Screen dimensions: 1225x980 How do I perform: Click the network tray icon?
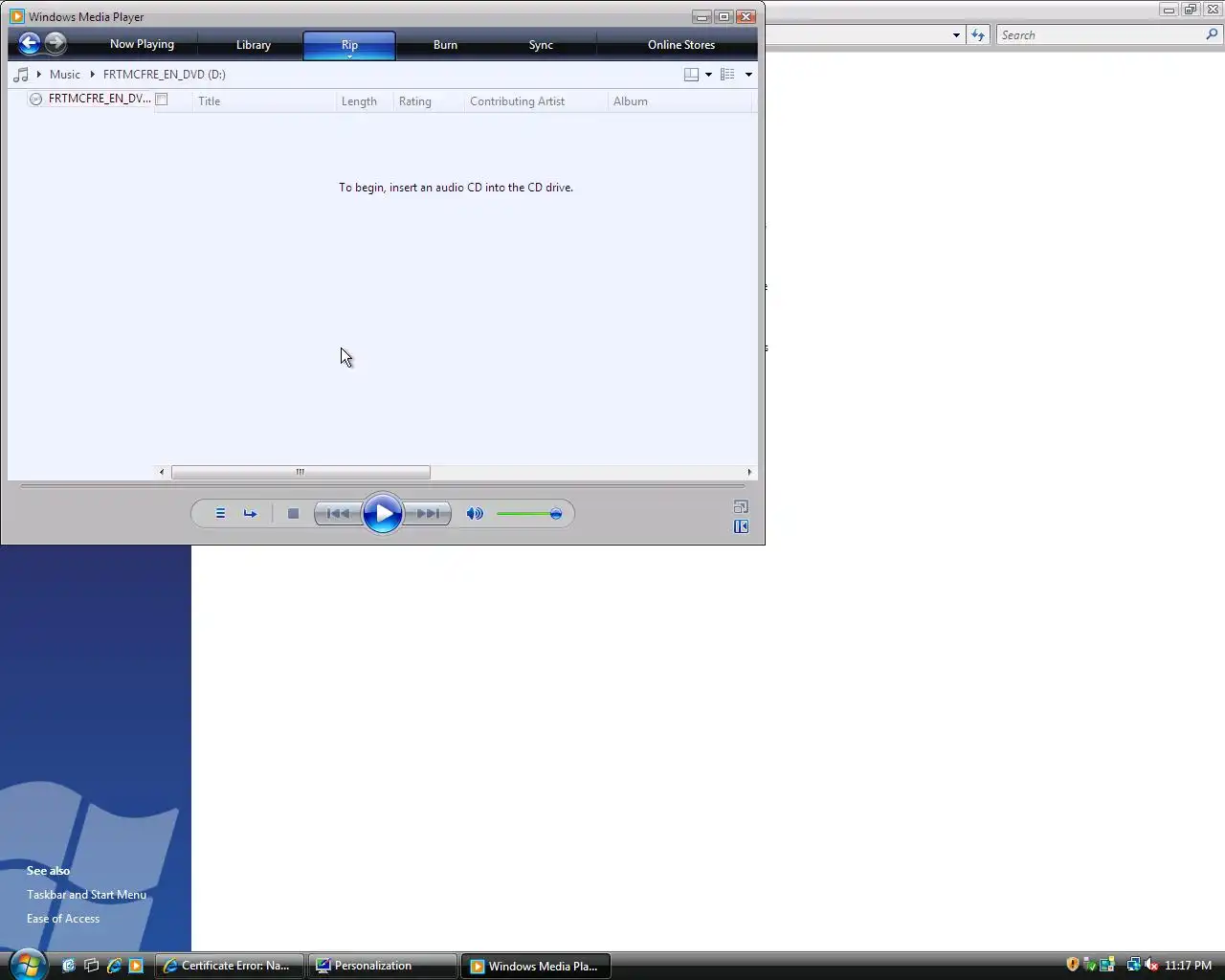pyautogui.click(x=1133, y=965)
